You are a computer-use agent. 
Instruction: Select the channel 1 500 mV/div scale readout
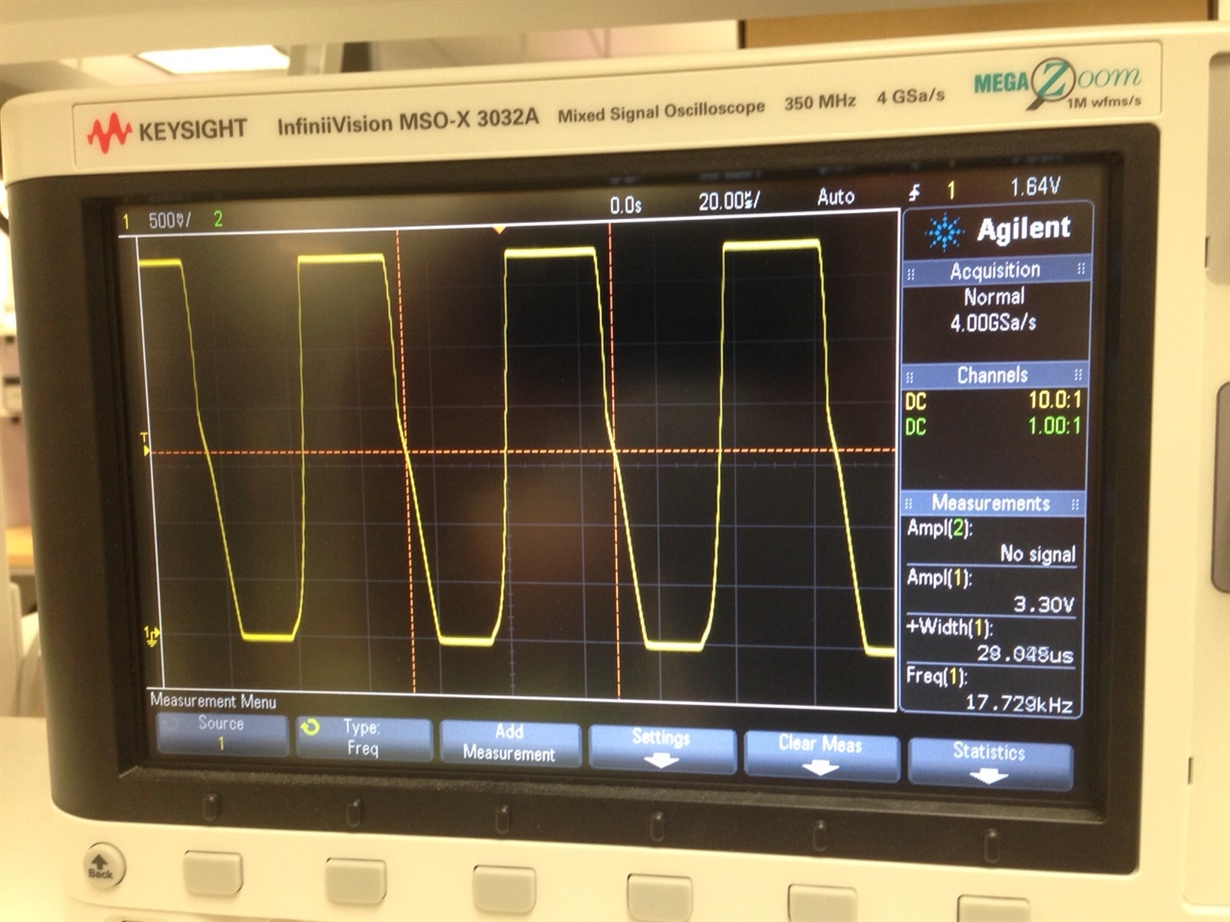tap(171, 220)
